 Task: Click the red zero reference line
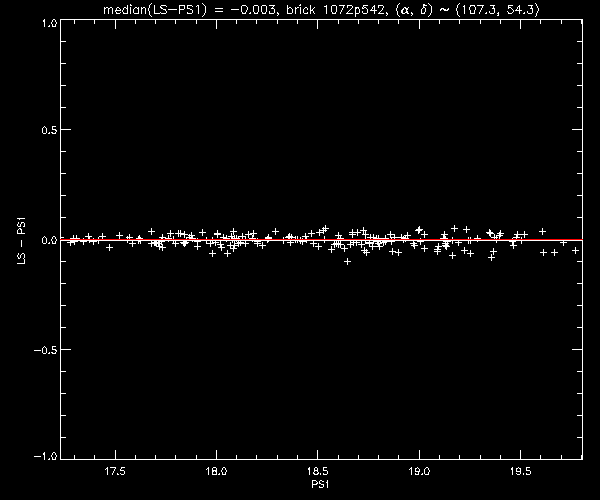(x=321, y=240)
